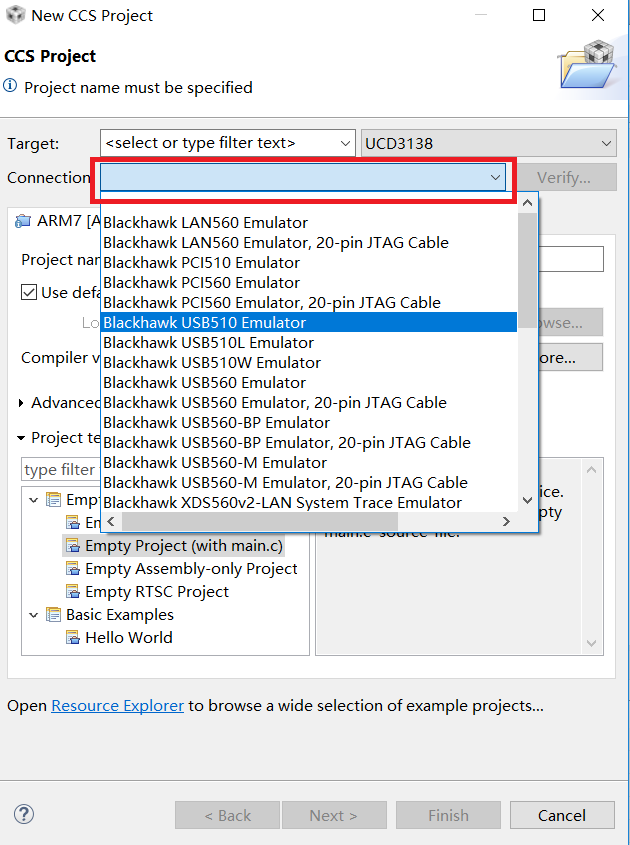
Task: Click the CCS cube title bar icon
Action: 16,15
